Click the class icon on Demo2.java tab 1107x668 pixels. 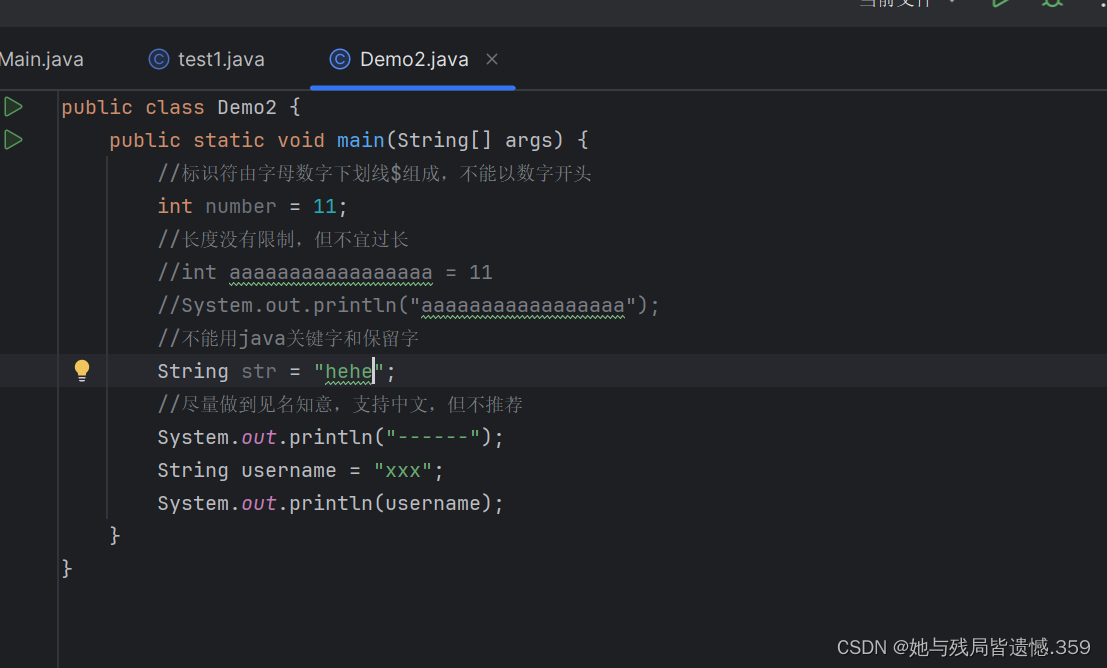340,59
